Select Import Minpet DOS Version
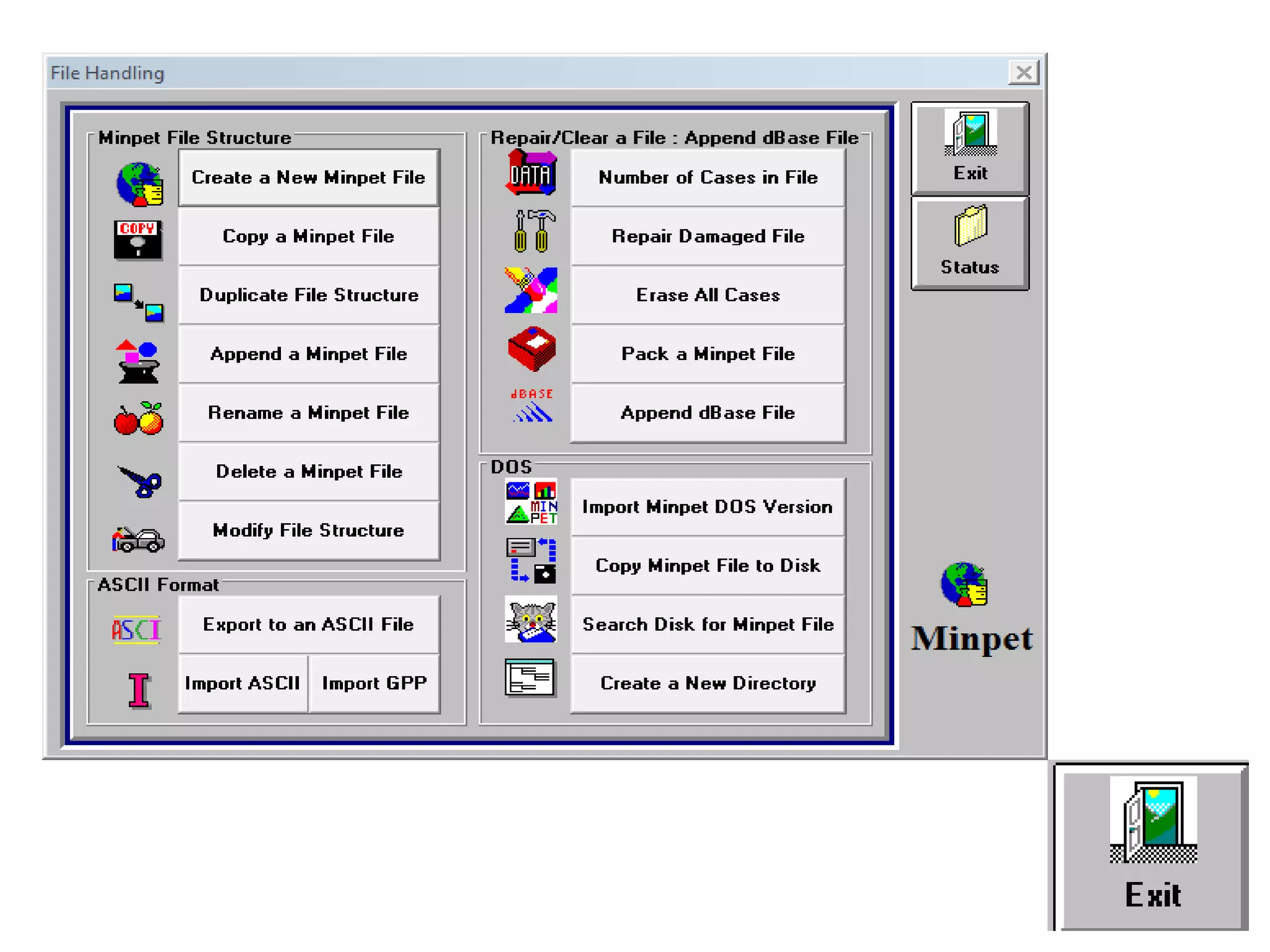The width and height of the screenshot is (1270, 952). (708, 507)
